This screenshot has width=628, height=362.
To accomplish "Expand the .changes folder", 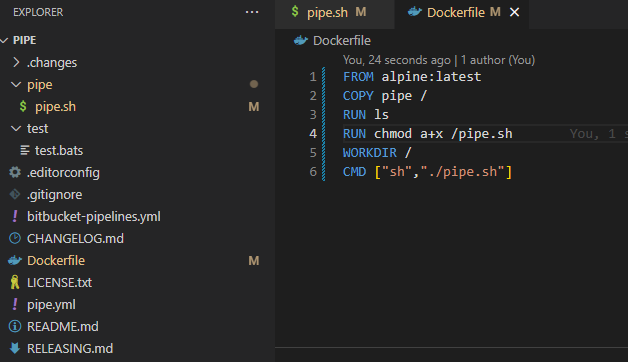I will [16, 62].
